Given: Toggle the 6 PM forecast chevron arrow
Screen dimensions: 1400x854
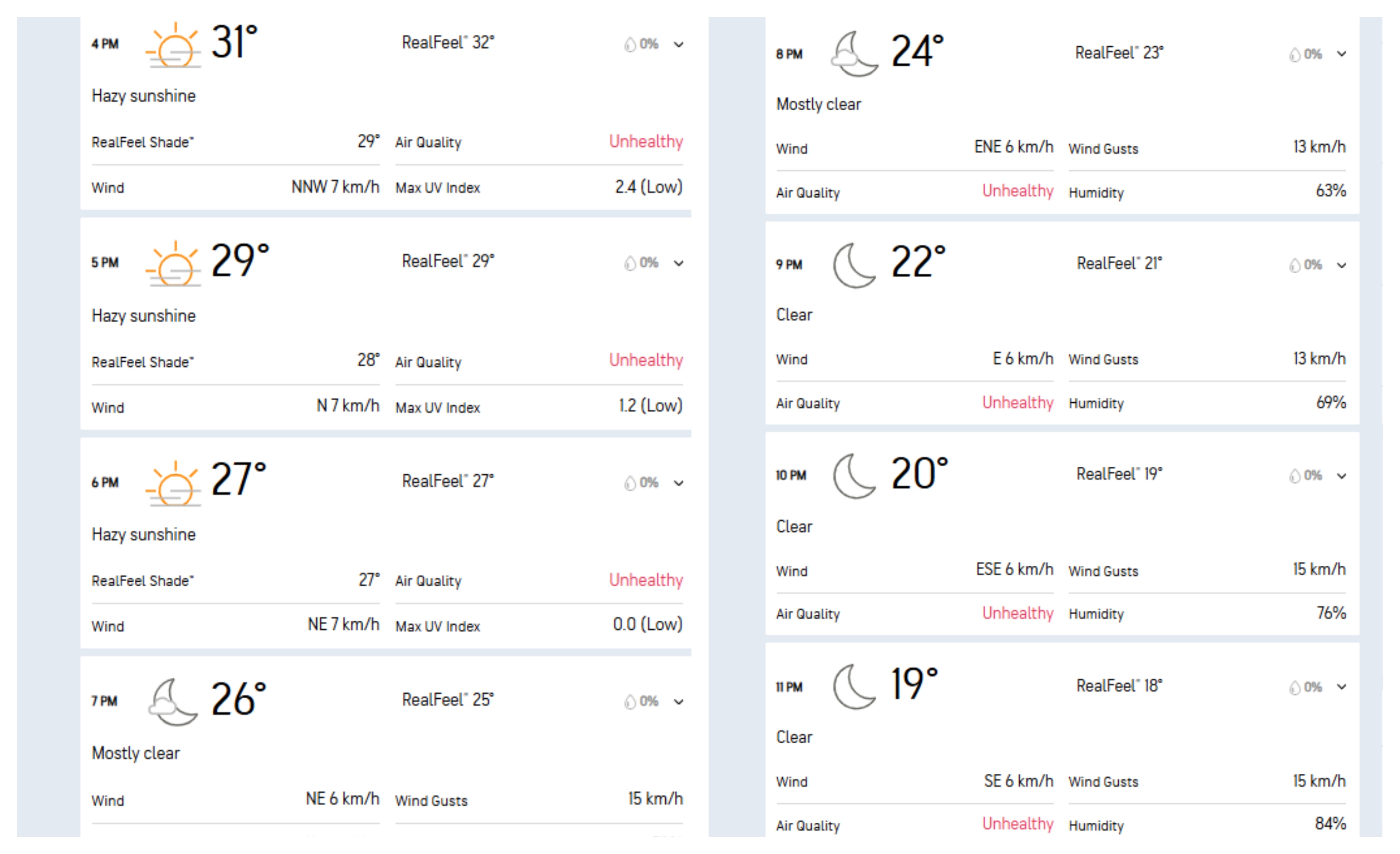Looking at the screenshot, I should 679,483.
